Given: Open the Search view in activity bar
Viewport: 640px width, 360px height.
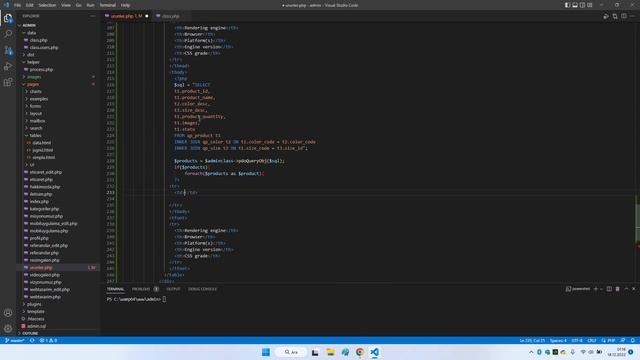Looking at the screenshot, I should pos(8,34).
